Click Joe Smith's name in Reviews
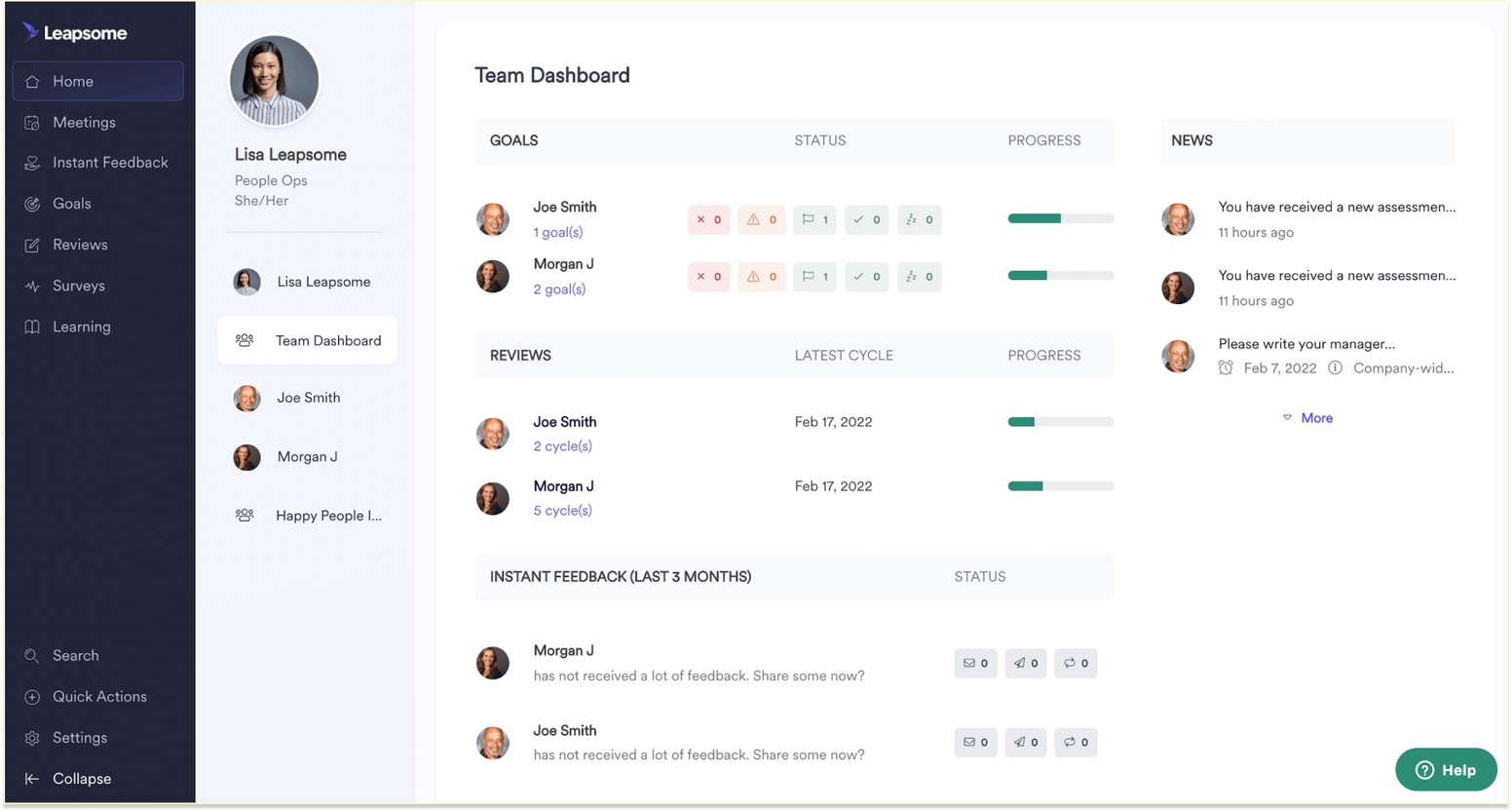Screen dimensions: 1512x811 [x=565, y=422]
